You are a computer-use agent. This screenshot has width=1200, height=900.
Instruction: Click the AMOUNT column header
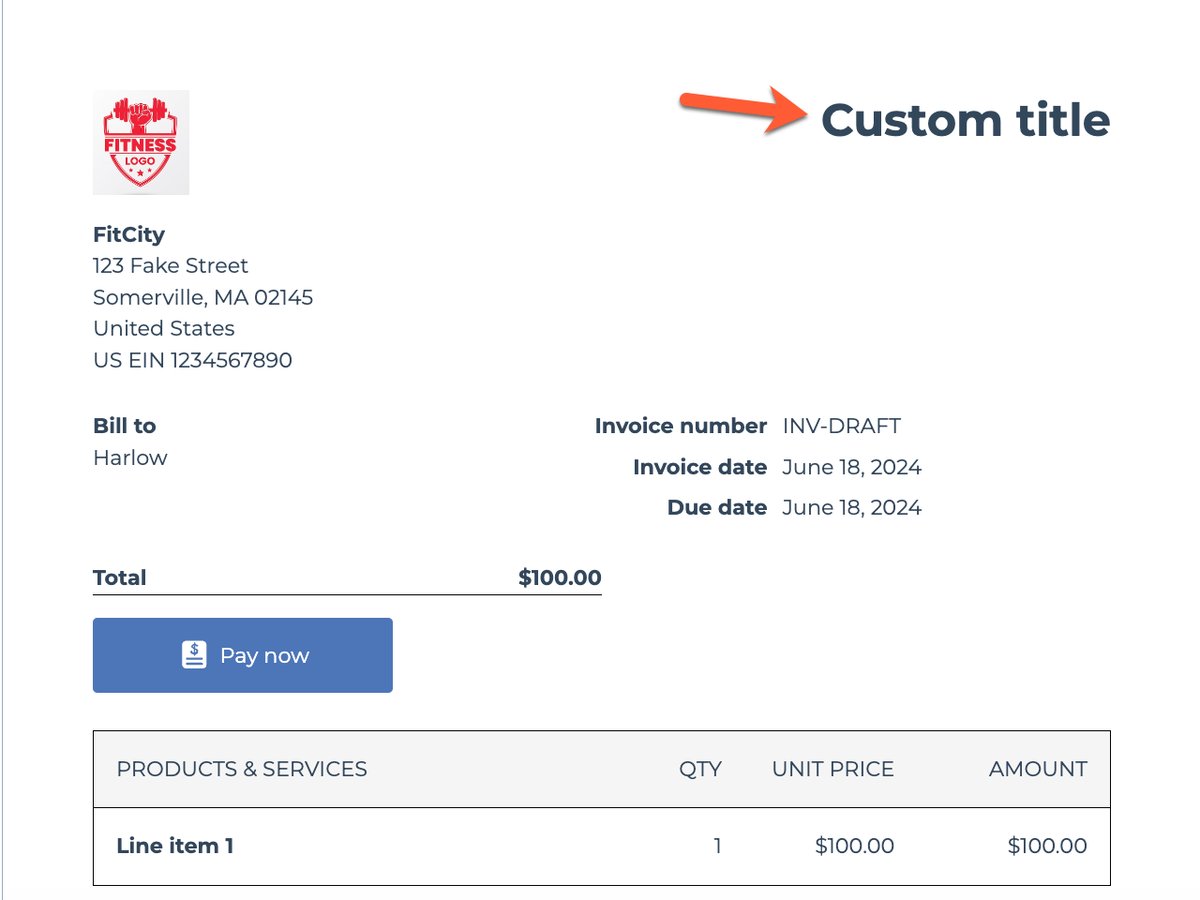click(x=1038, y=769)
